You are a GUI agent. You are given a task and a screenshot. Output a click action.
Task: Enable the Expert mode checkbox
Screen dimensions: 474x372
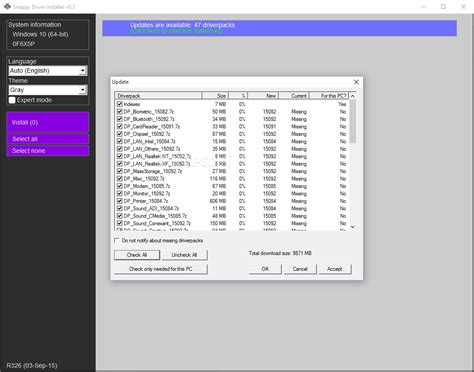(x=12, y=100)
